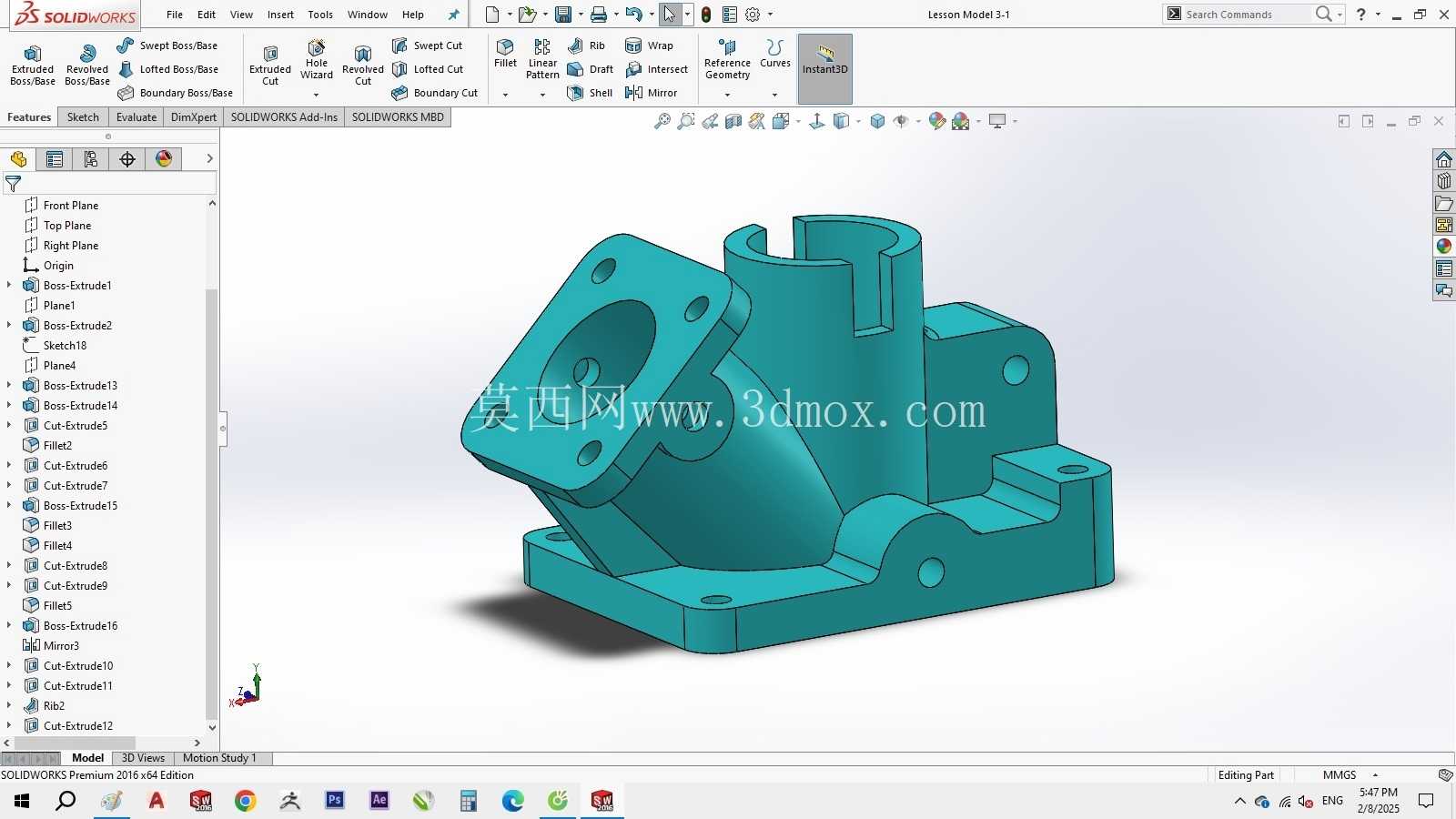Activate the Revolved Cut tool
This screenshot has width=1456, height=819.
363,66
